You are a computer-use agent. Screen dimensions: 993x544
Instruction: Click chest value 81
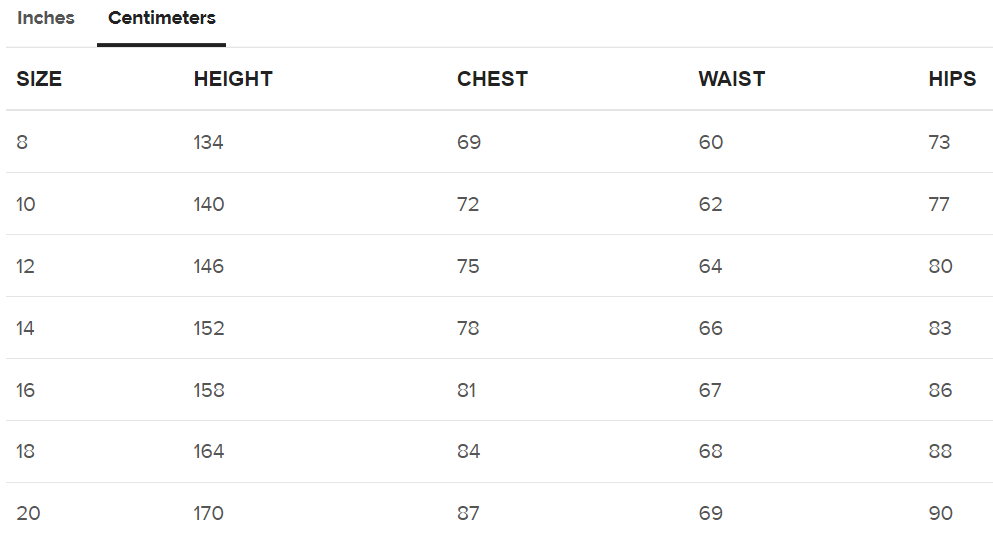click(467, 391)
